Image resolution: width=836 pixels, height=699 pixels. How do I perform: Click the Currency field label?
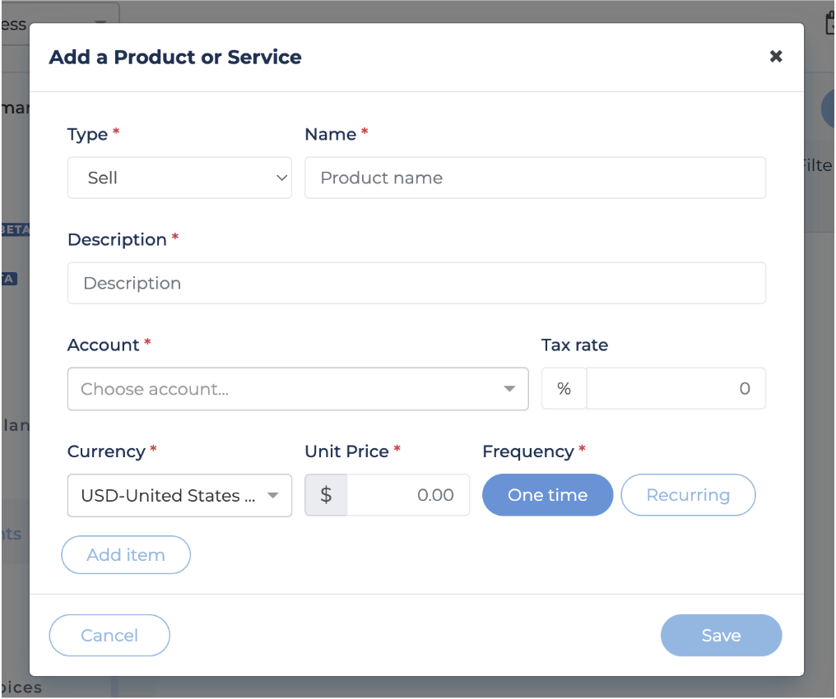click(x=106, y=451)
